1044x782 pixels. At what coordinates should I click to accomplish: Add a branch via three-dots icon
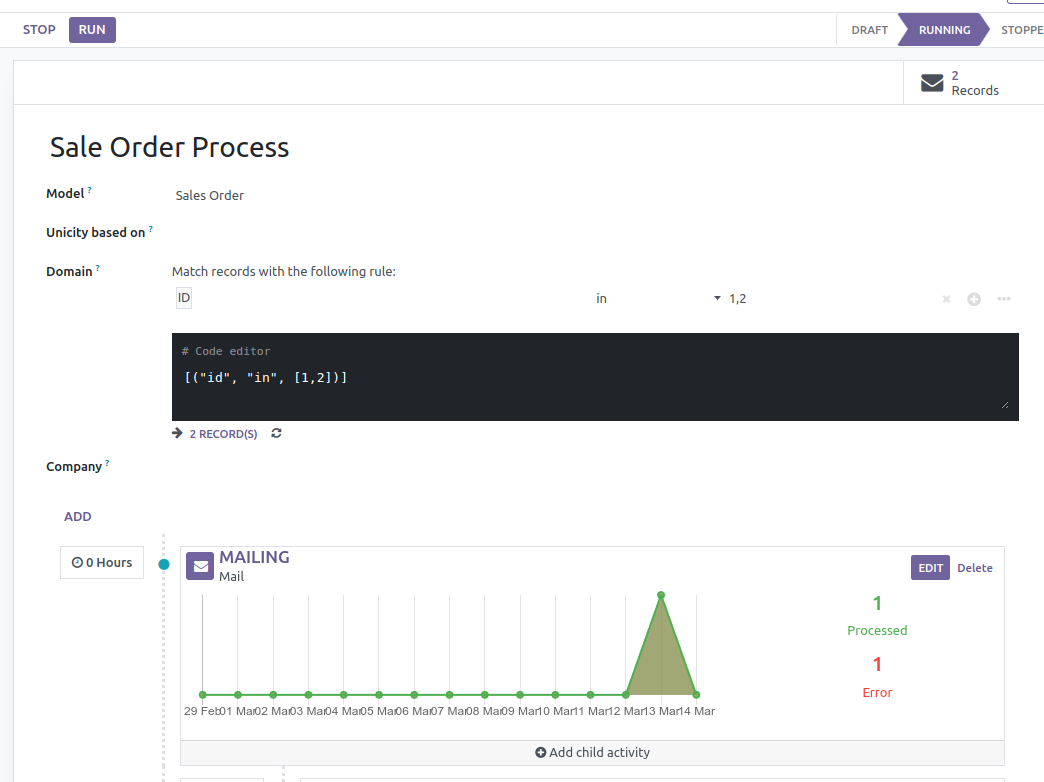pos(1004,299)
